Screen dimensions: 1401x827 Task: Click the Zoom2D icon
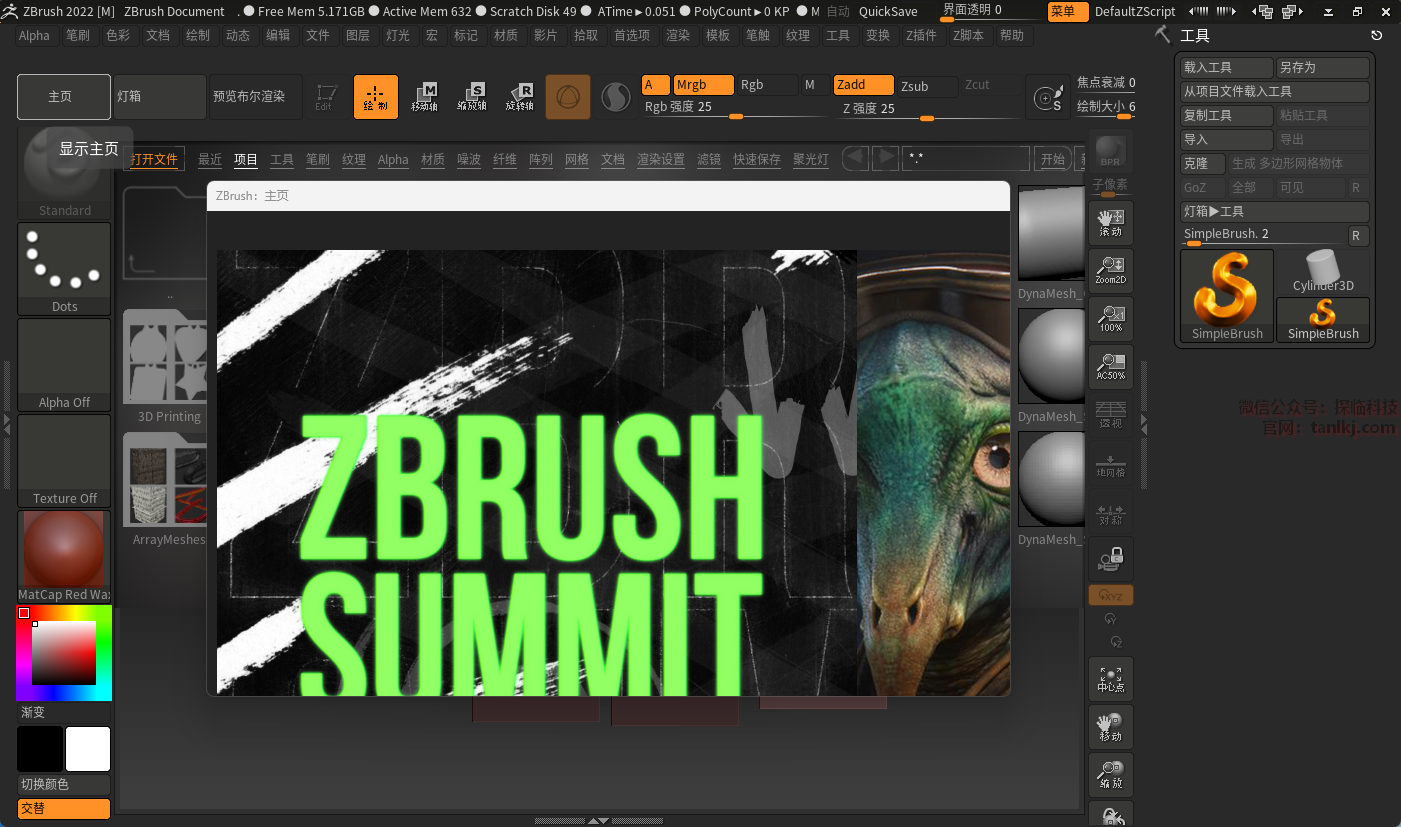pos(1110,271)
